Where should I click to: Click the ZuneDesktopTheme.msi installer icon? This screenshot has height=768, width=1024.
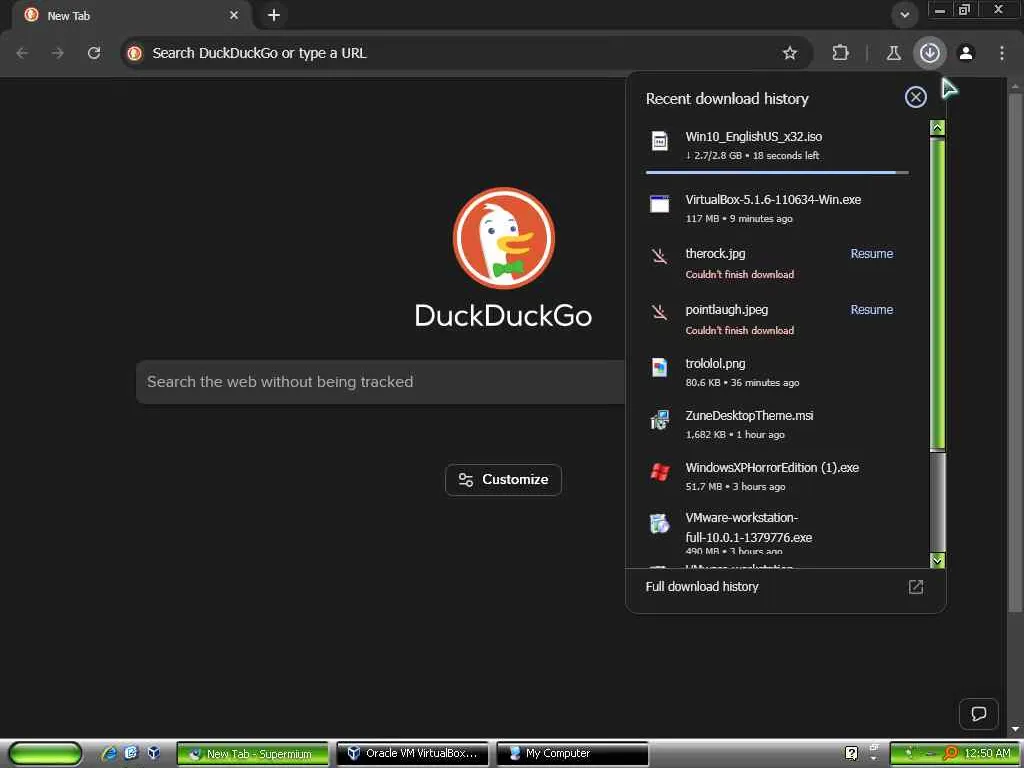point(660,420)
